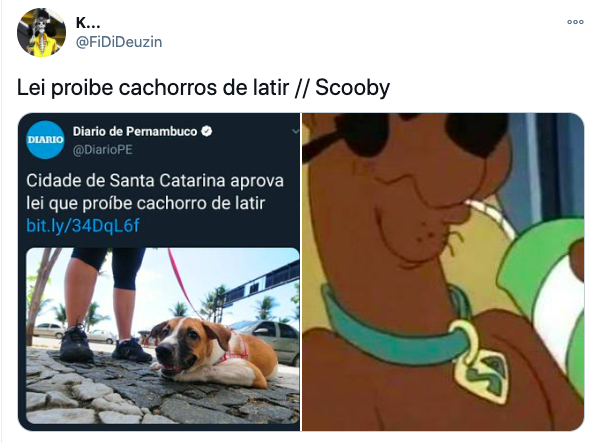Click the Diario de Pernambuco account name
596x443 pixels.
(x=135, y=132)
